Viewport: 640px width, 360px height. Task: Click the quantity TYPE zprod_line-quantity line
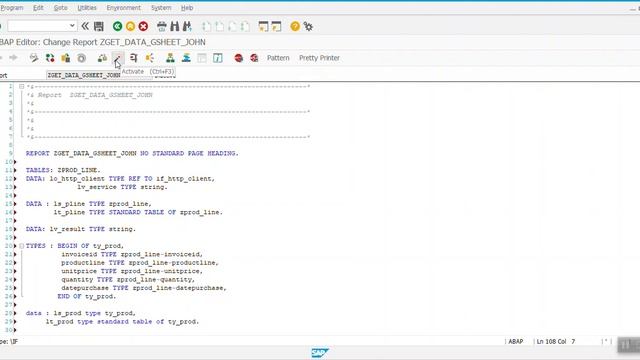coord(128,280)
